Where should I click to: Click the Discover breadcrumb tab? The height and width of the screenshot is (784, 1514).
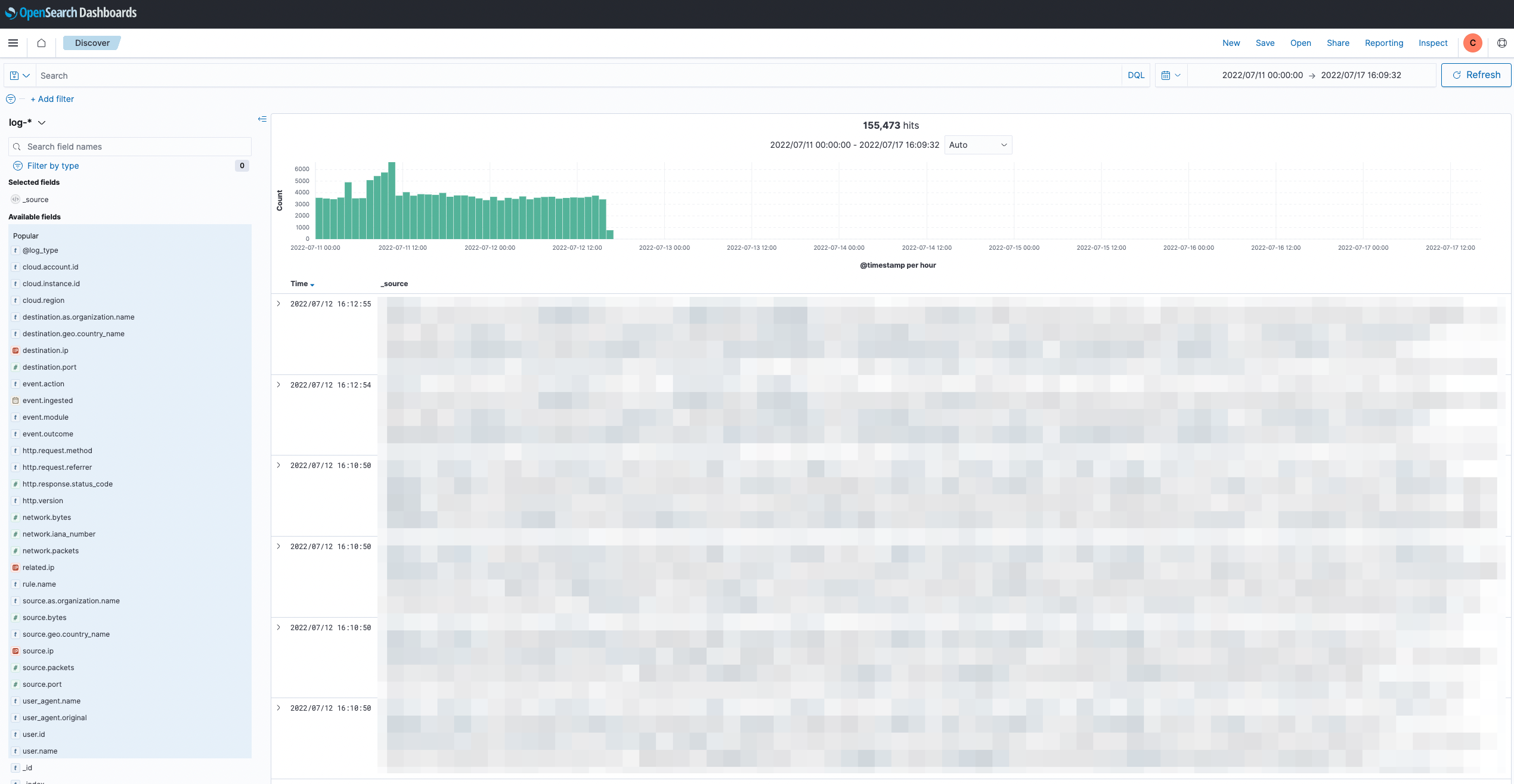pyautogui.click(x=92, y=43)
